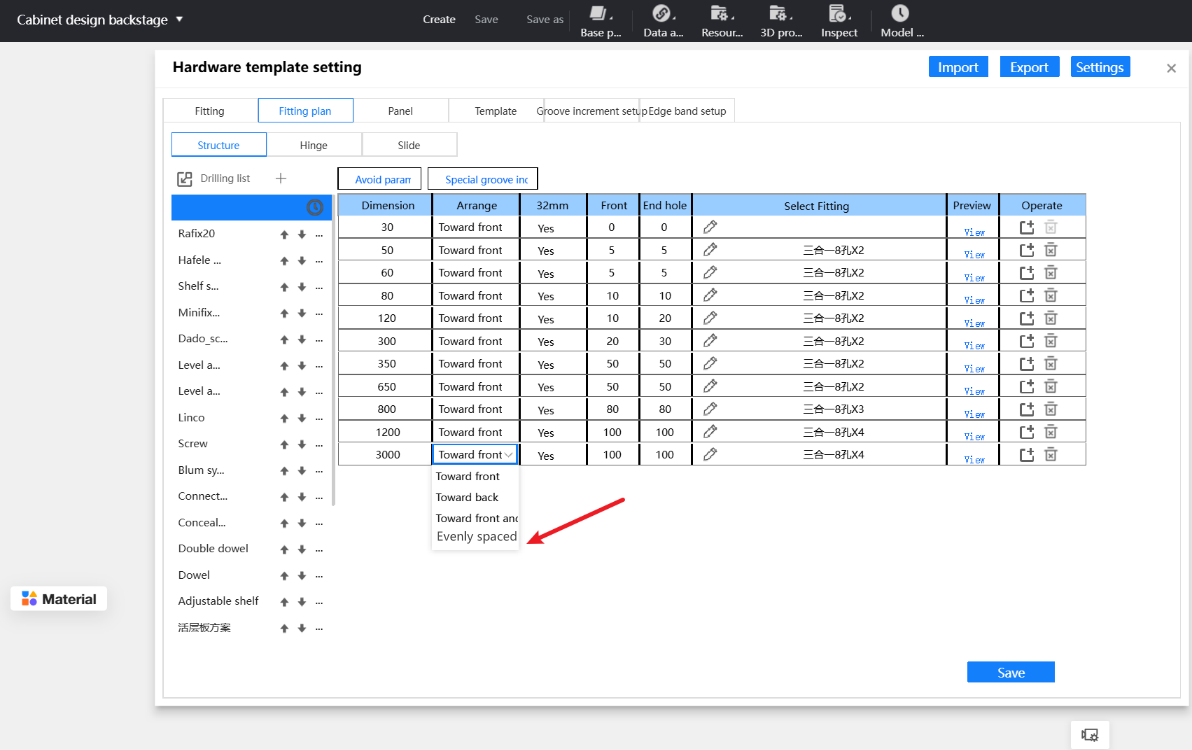Screen dimensions: 1192x750
Task: Move Rafix20 up with arrow icon
Action: (x=284, y=235)
